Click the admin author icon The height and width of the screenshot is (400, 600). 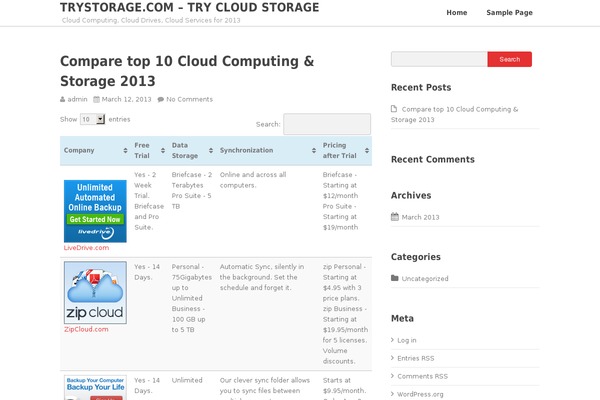tap(62, 100)
